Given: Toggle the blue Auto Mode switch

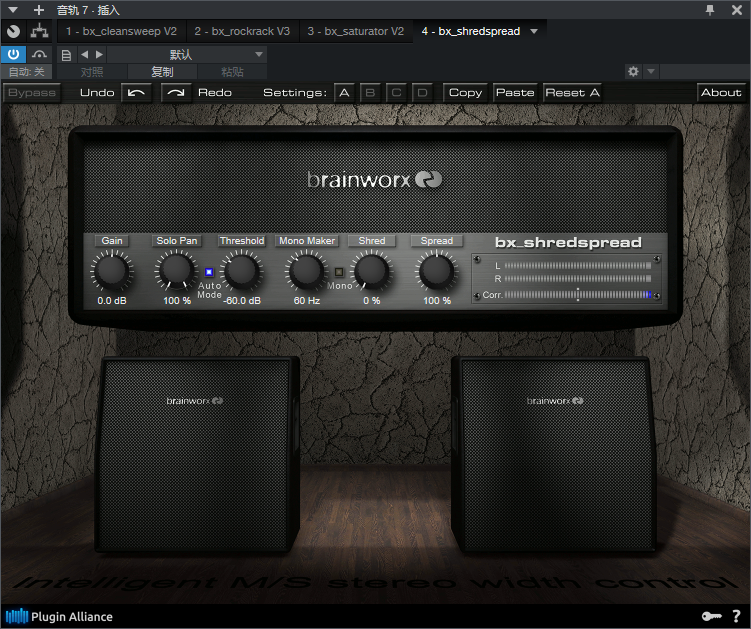Looking at the screenshot, I should [x=209, y=272].
